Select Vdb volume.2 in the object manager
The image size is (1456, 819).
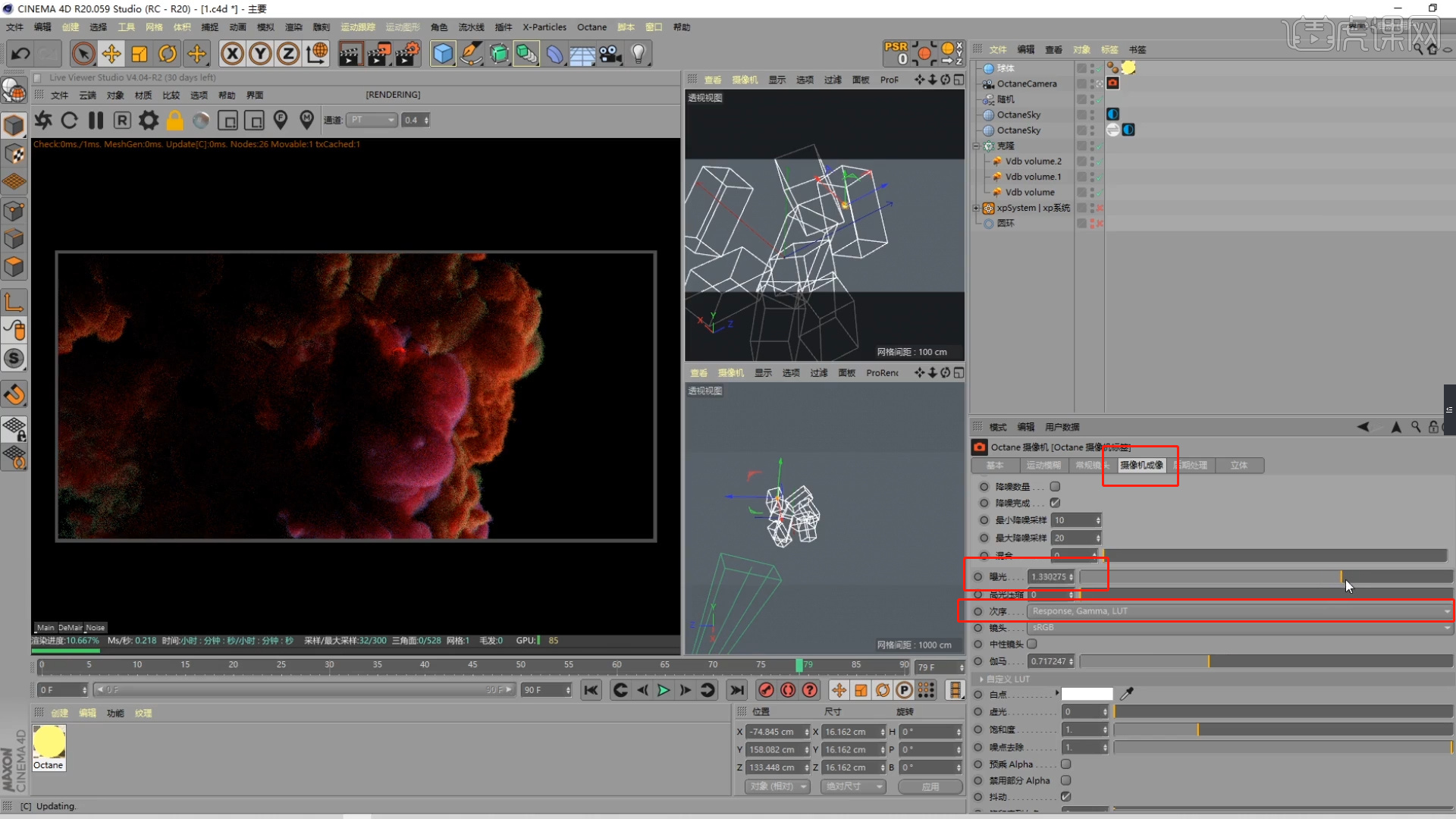coord(1033,161)
